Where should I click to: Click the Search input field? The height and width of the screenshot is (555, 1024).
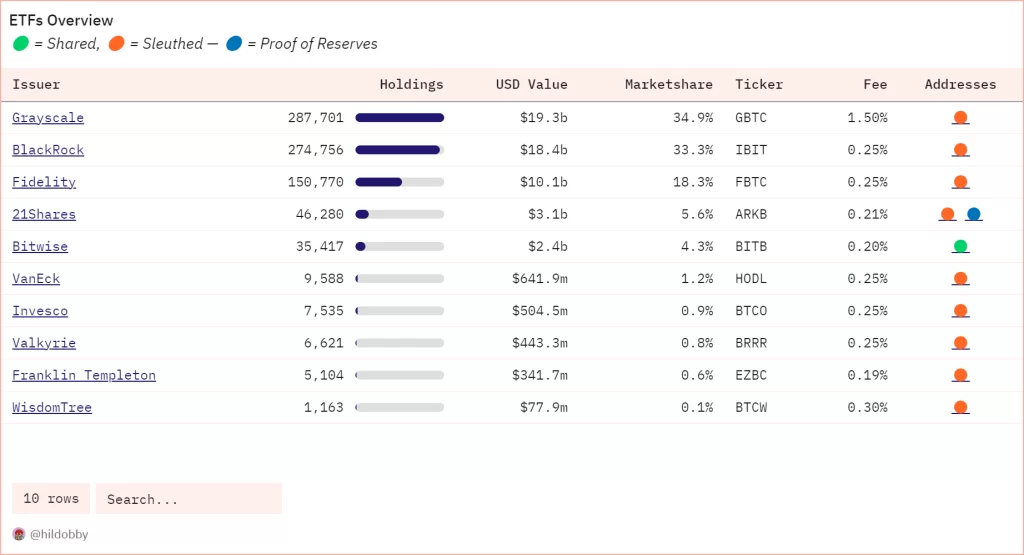[189, 499]
